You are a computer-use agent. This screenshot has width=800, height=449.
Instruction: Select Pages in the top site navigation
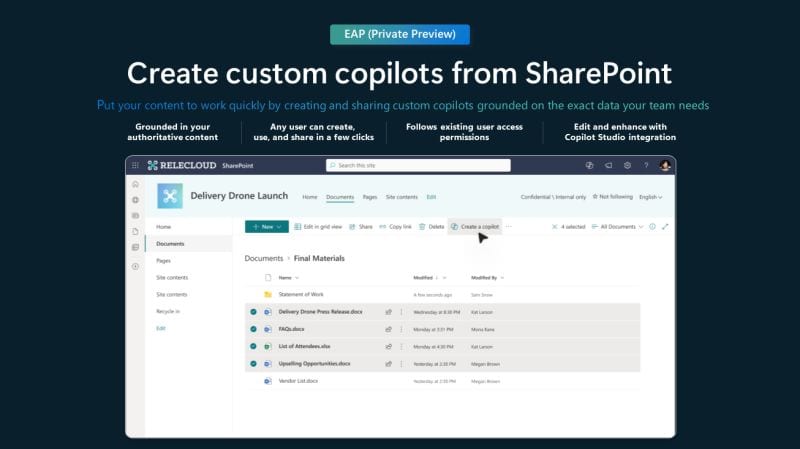click(370, 197)
